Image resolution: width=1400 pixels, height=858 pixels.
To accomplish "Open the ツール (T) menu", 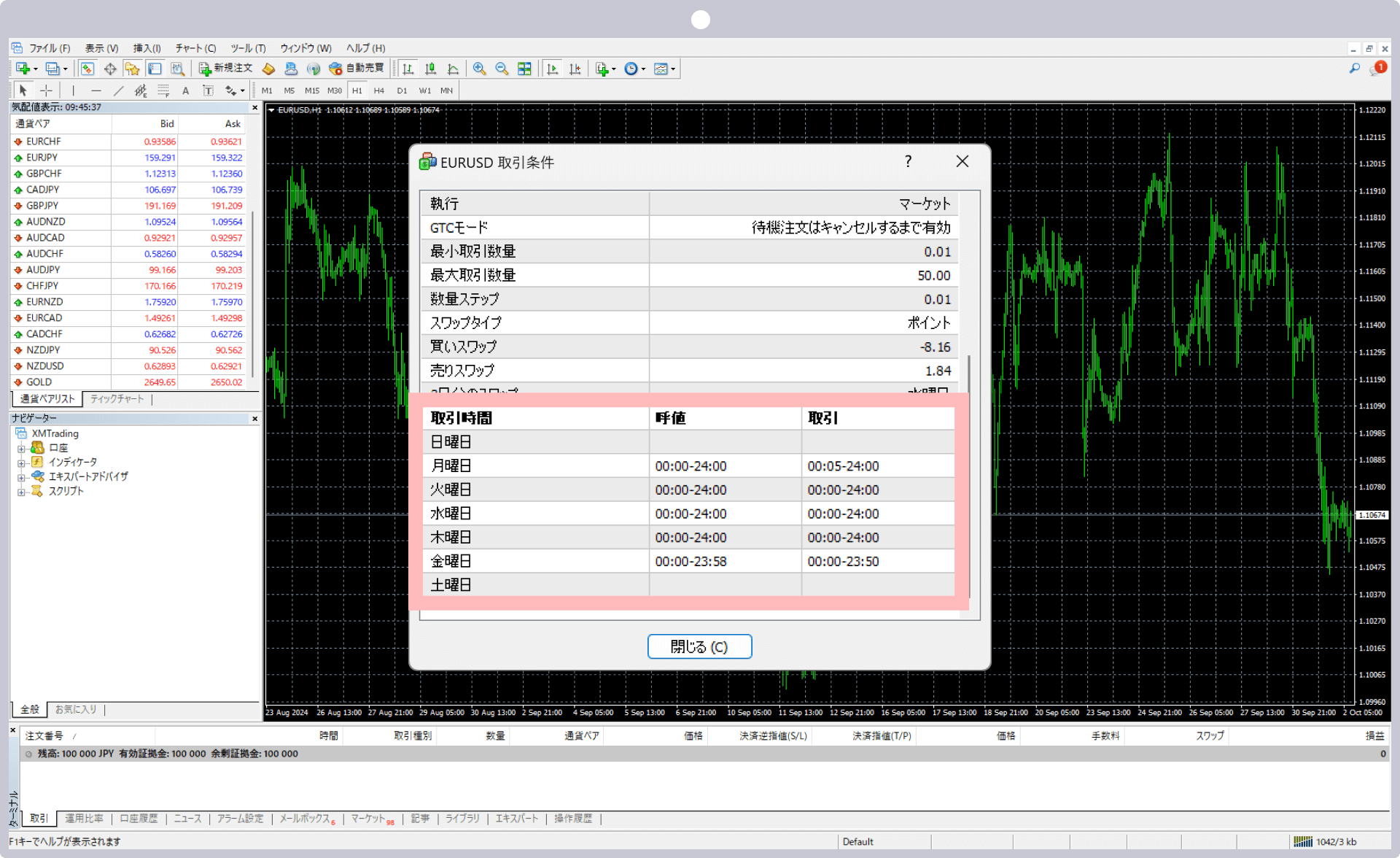I will point(248,48).
